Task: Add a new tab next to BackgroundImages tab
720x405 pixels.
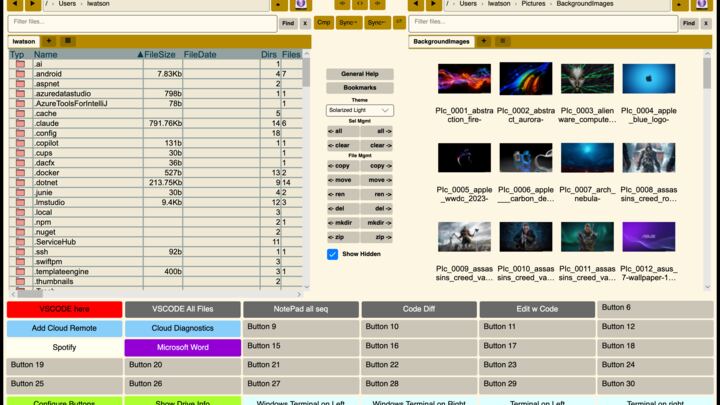Action: pos(484,41)
